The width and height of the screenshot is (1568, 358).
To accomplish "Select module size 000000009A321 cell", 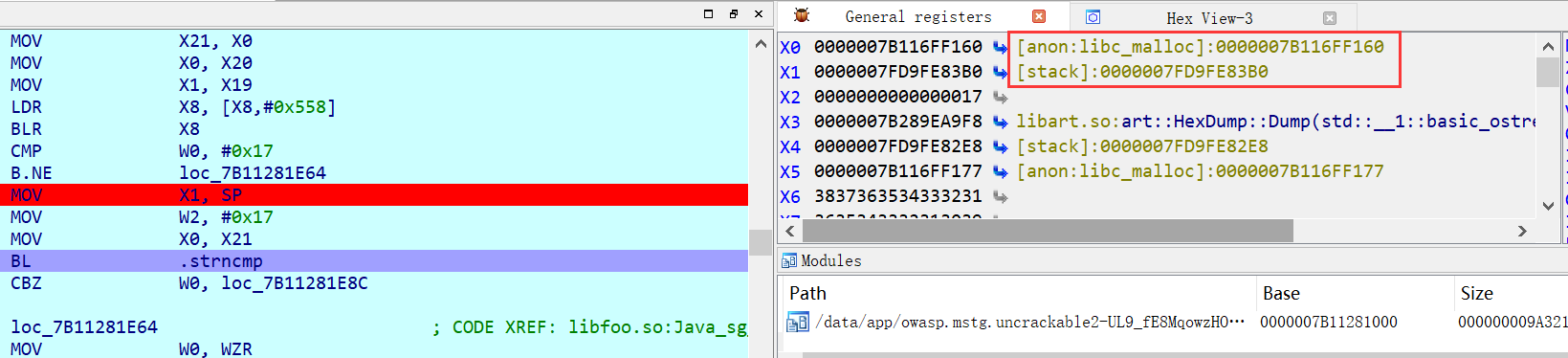I will (1513, 323).
